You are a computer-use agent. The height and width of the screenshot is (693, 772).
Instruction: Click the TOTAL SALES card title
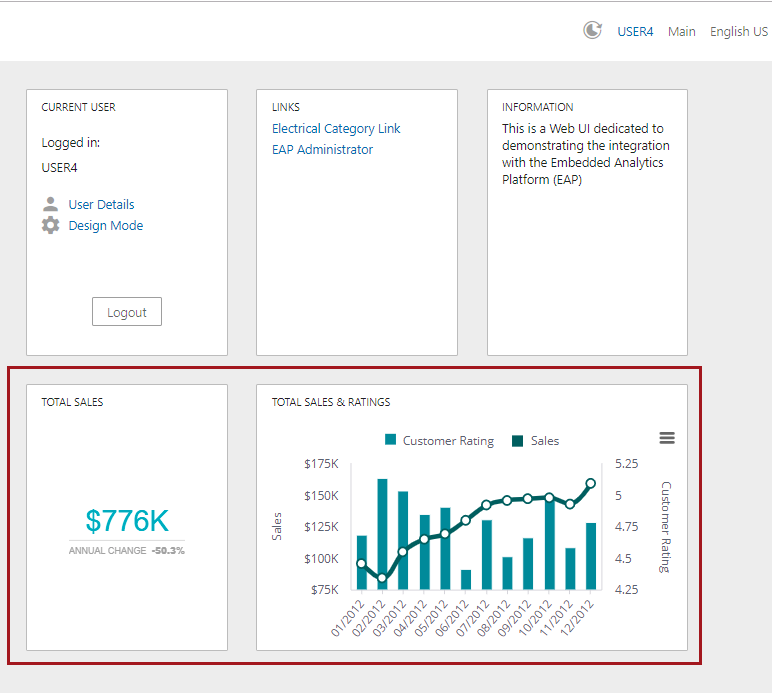coord(72,402)
